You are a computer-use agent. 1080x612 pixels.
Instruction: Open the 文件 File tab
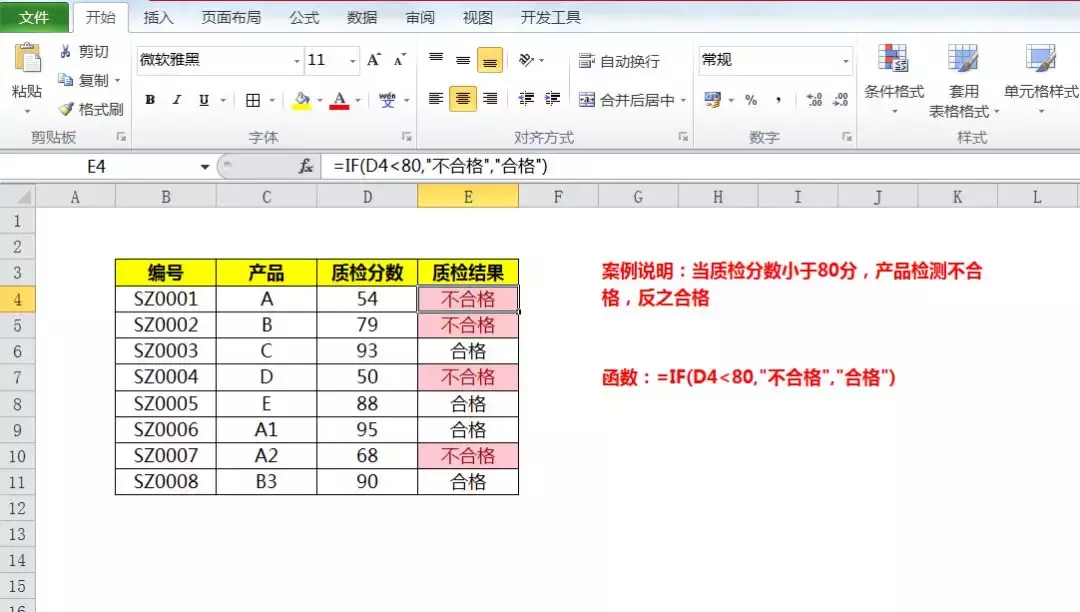(34, 17)
